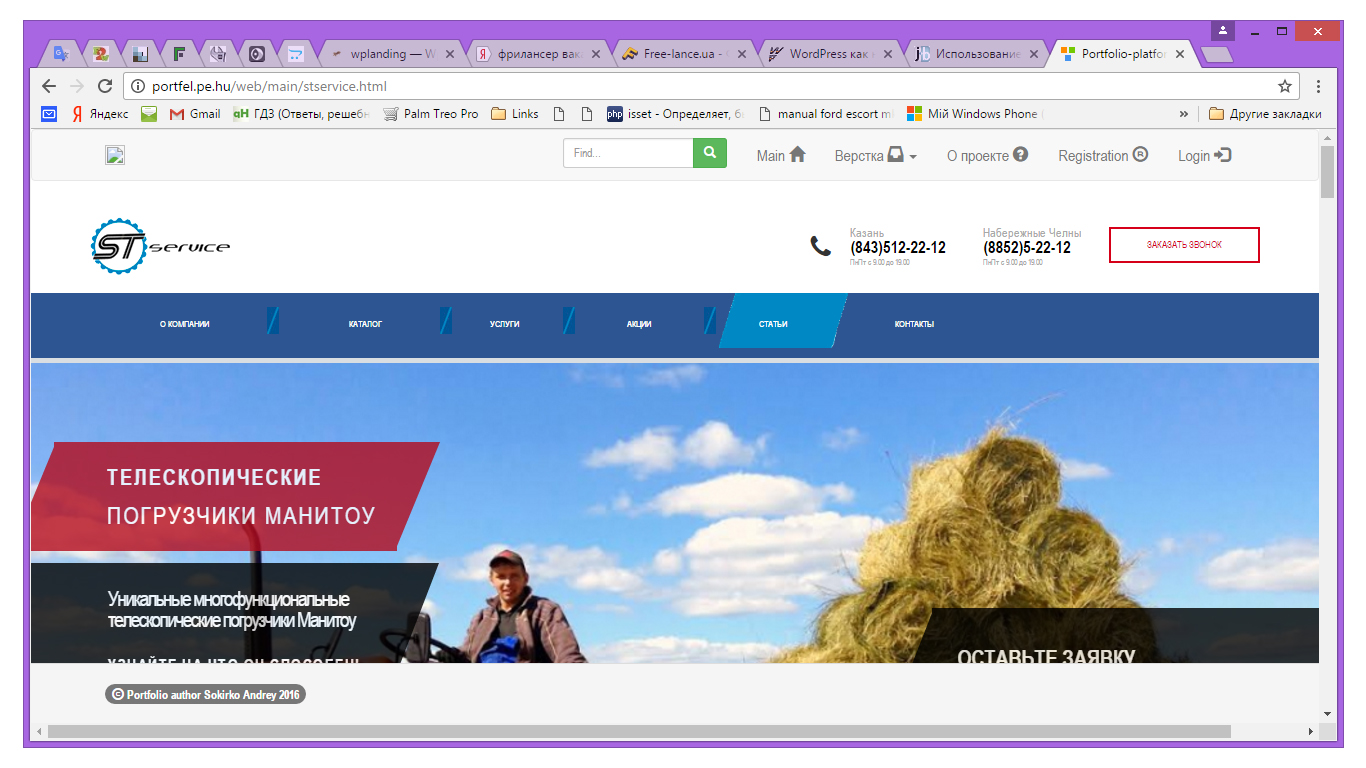This screenshot has width=1366, height=768.
Task: Switch to the фрилансер tab
Action: click(537, 54)
